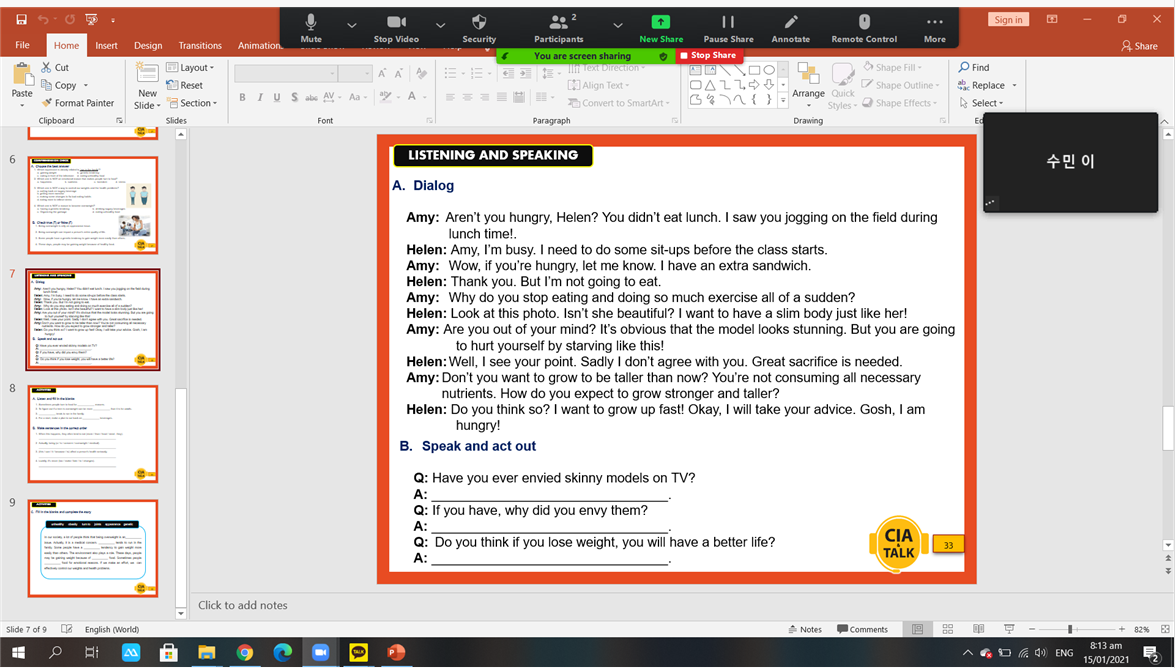
Task: Toggle Notes pane in status bar
Action: coord(806,630)
